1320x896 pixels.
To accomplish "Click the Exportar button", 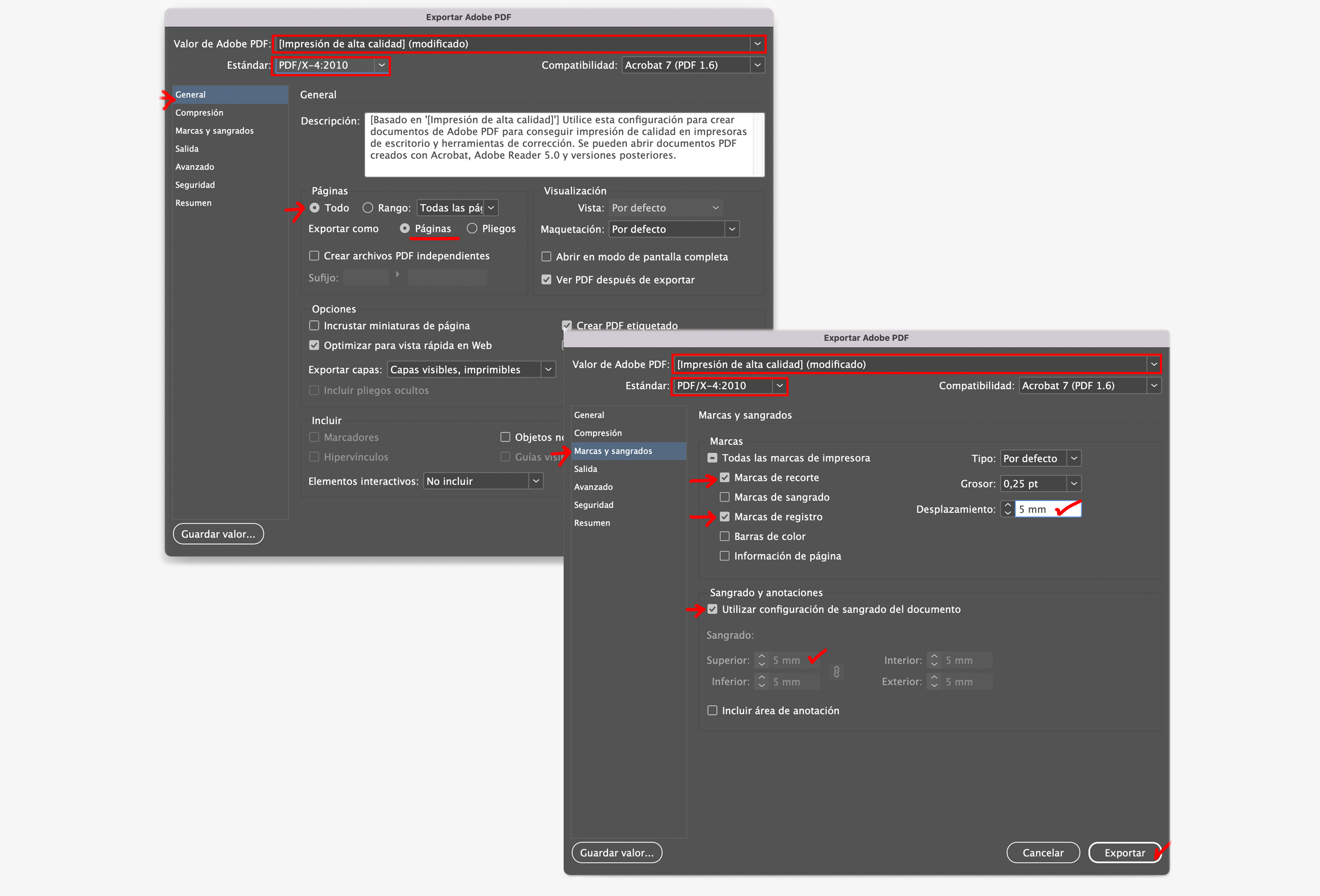I will [x=1124, y=853].
